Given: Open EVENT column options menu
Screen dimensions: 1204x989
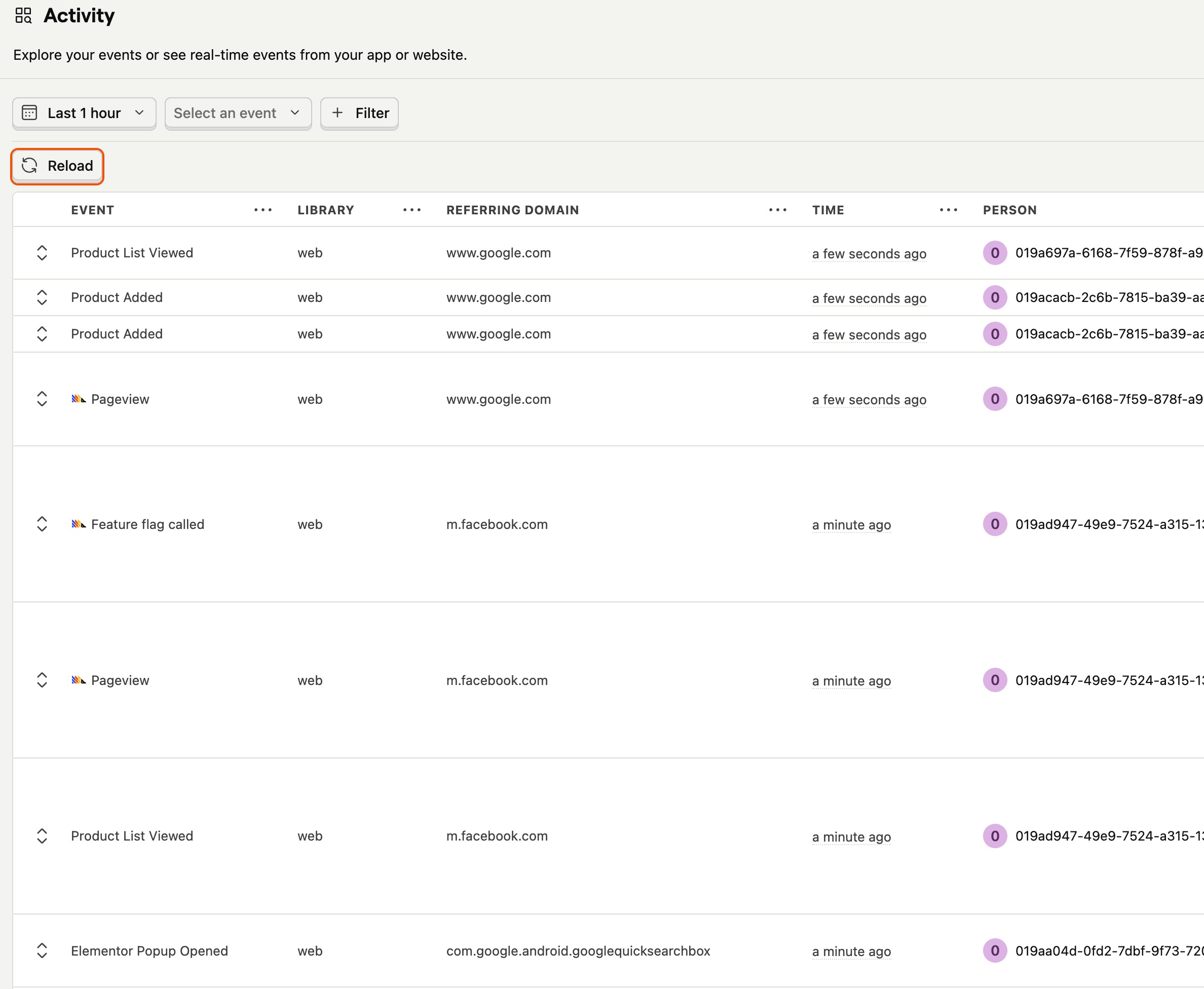Looking at the screenshot, I should (x=262, y=210).
